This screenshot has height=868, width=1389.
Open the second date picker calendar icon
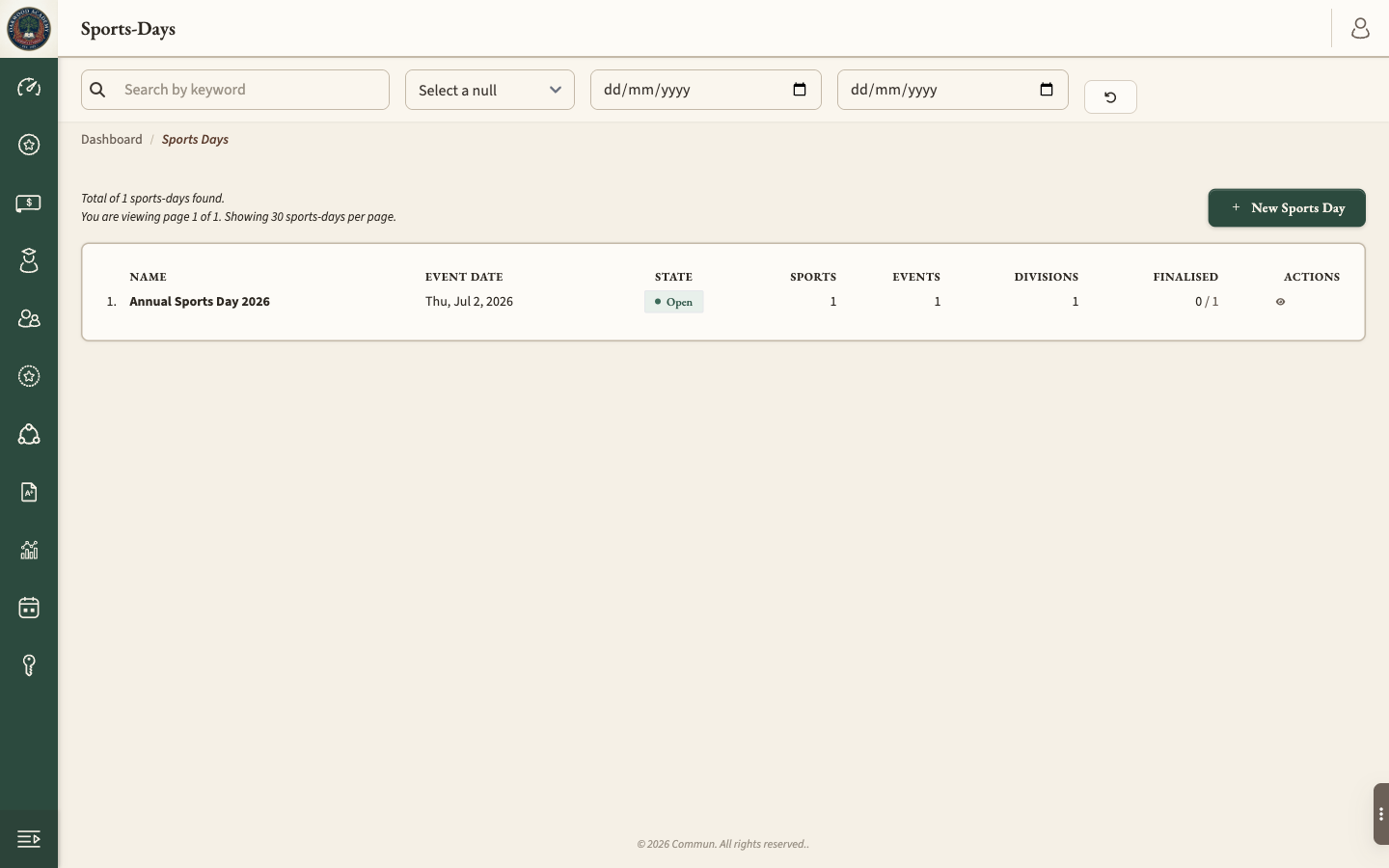click(1047, 90)
